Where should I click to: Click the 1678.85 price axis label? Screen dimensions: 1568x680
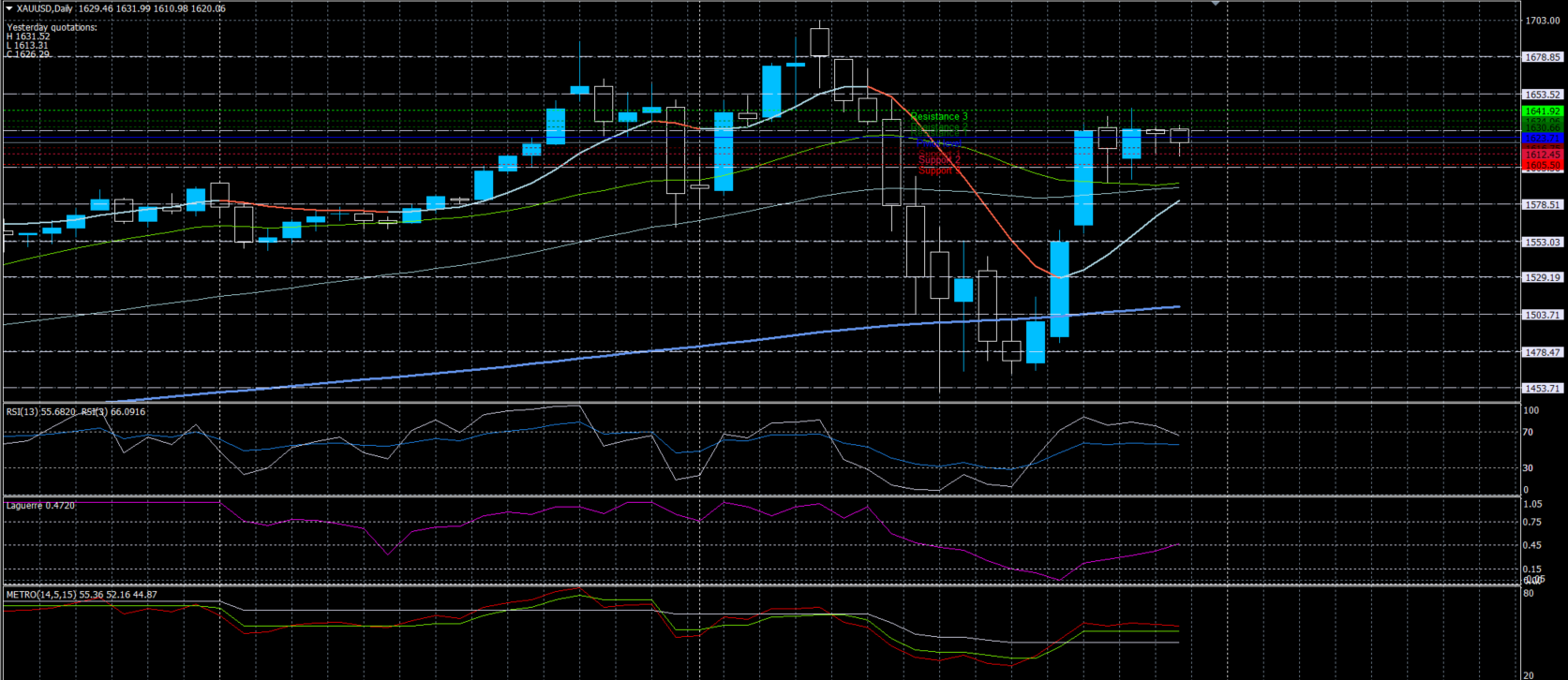tap(1543, 57)
